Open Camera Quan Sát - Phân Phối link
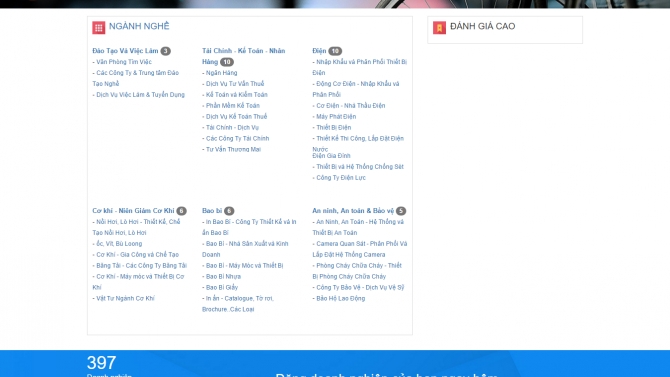The width and height of the screenshot is (670, 377). [360, 249]
